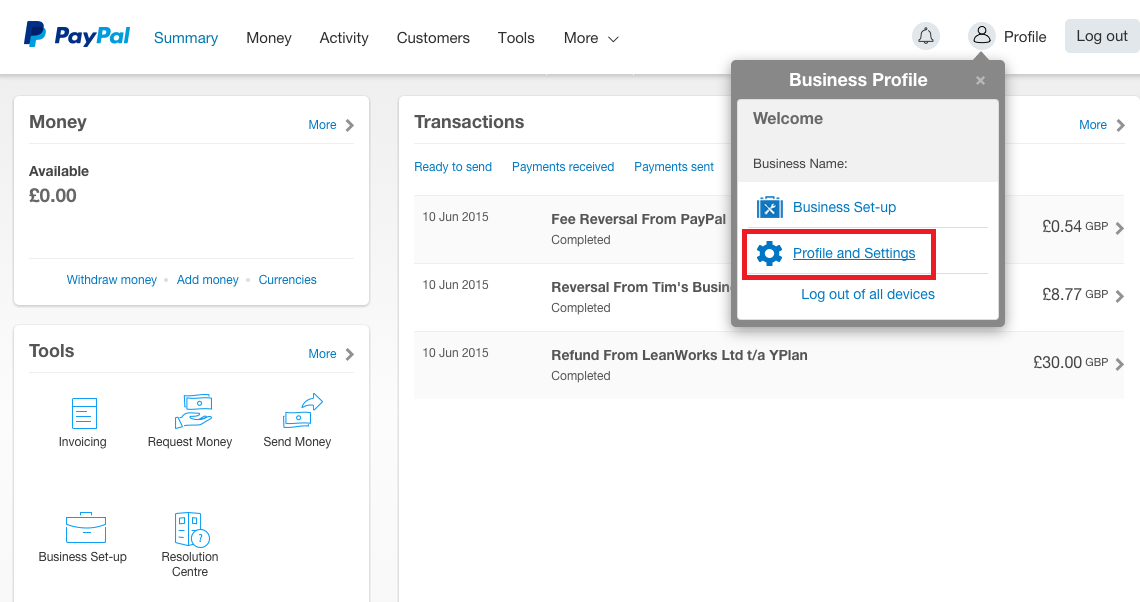This screenshot has width=1140, height=602.
Task: Open the Tools menu item
Action: coord(515,38)
